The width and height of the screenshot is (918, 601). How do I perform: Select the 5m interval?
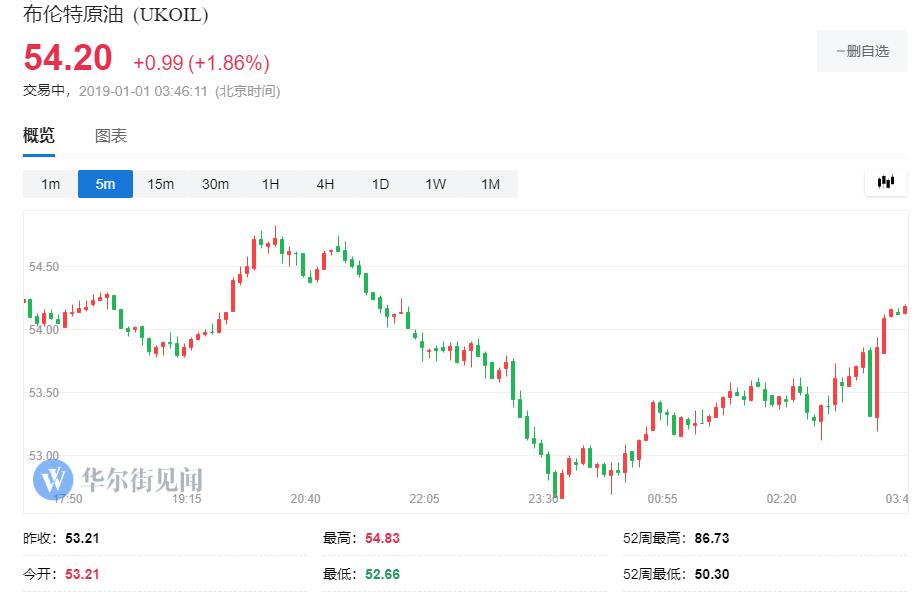click(105, 184)
